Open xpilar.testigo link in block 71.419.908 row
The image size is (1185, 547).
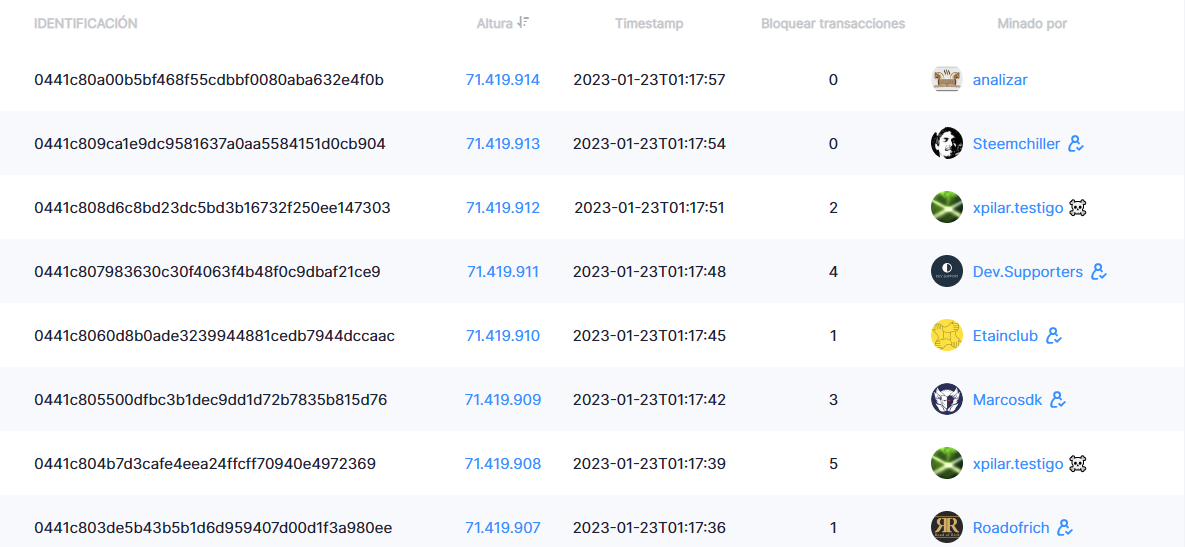[x=1018, y=464]
